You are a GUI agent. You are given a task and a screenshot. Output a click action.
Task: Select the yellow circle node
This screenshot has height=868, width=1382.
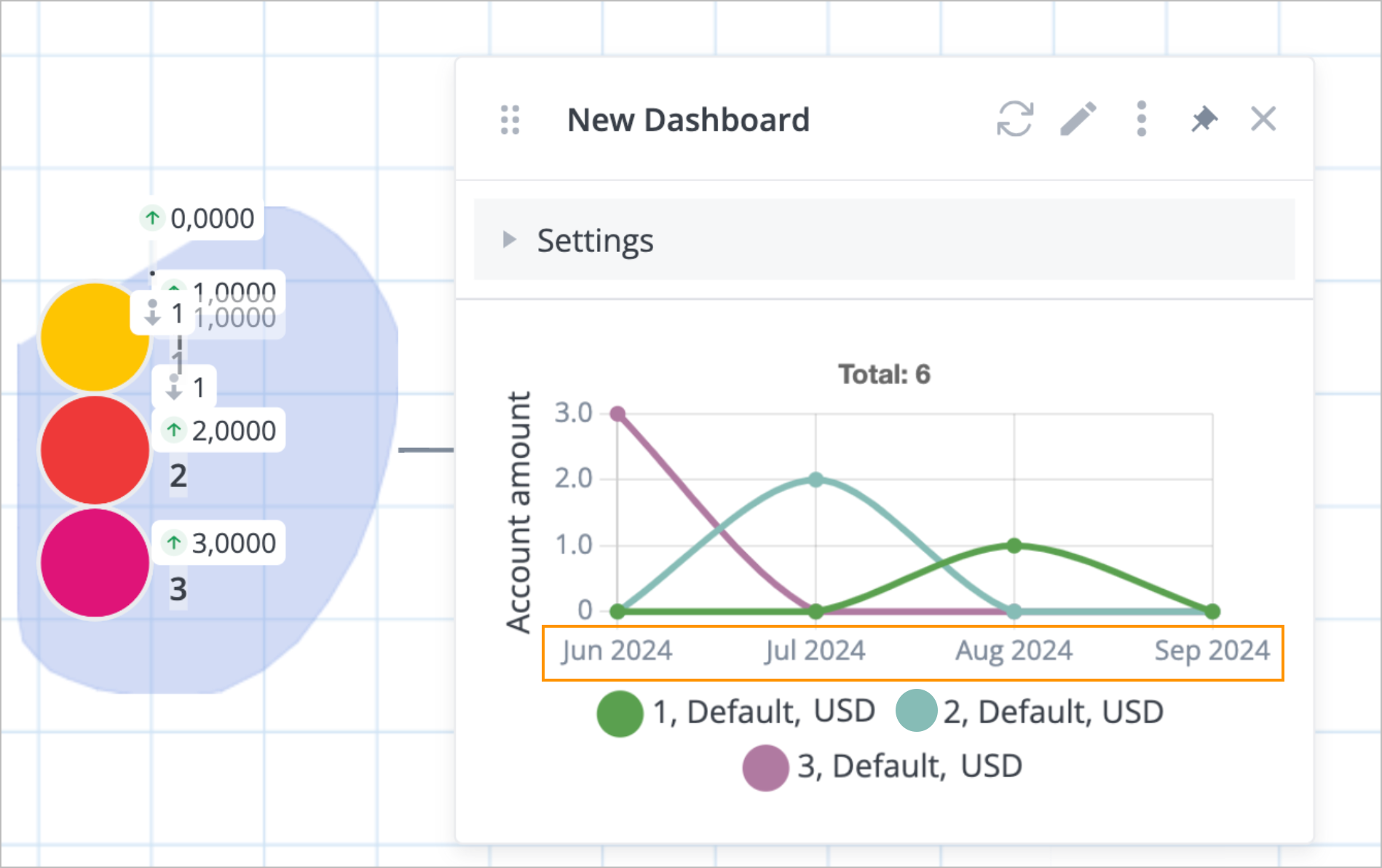coord(95,337)
